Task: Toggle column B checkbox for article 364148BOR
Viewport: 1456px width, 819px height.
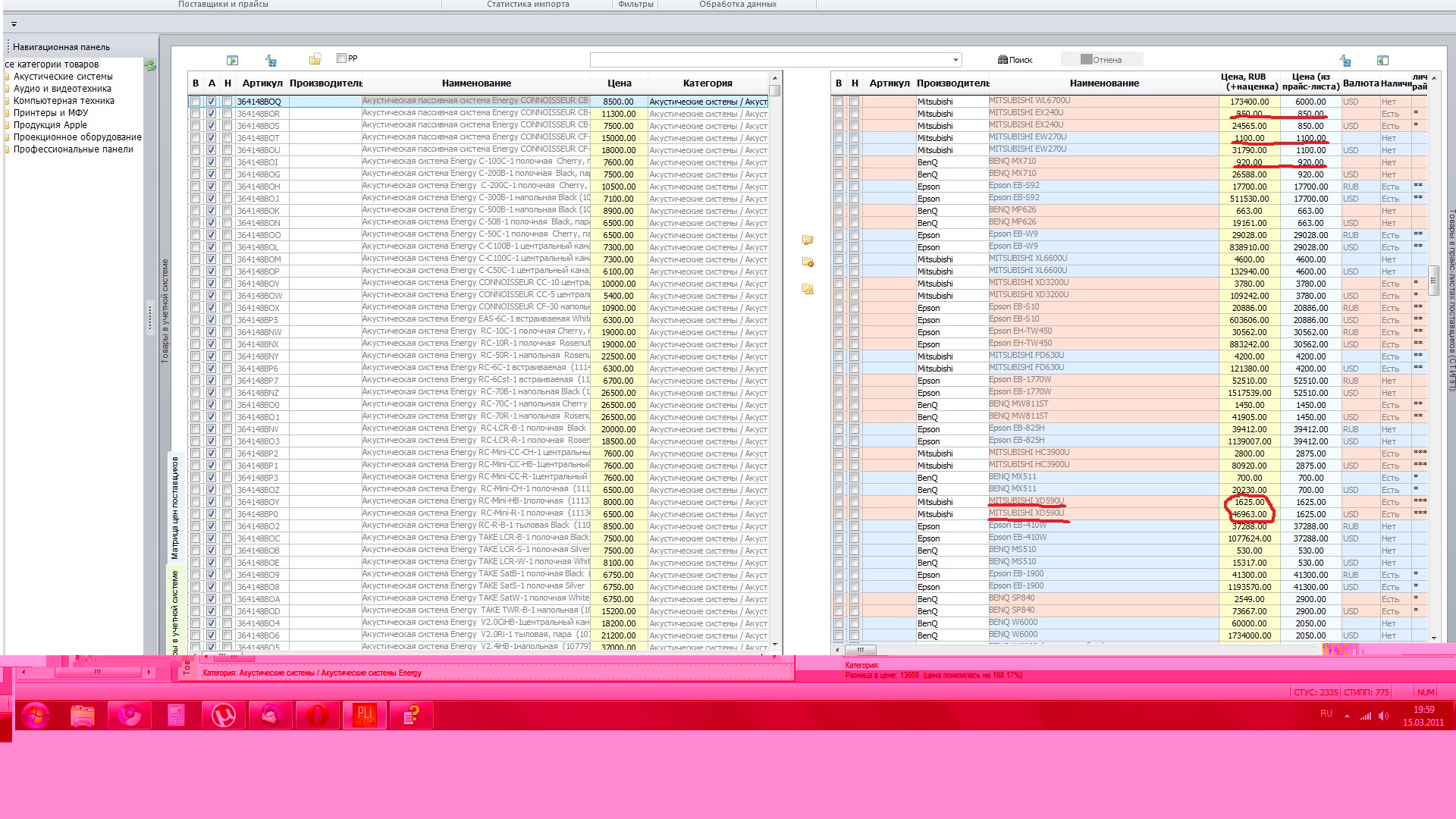Action: pyautogui.click(x=196, y=114)
